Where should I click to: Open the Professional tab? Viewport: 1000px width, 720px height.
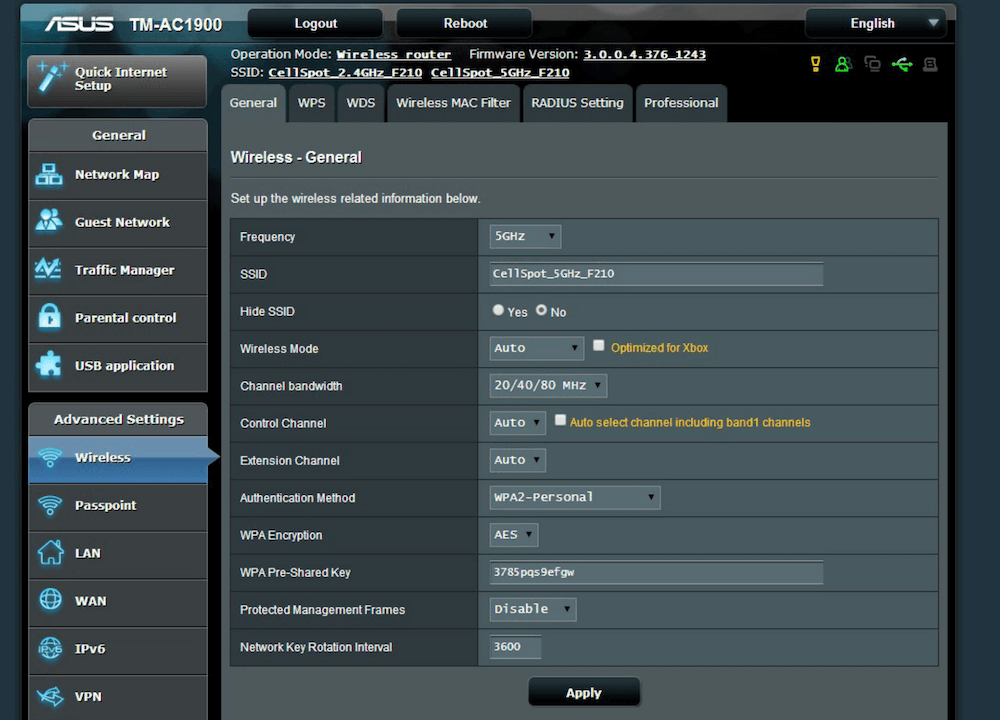pyautogui.click(x=681, y=103)
